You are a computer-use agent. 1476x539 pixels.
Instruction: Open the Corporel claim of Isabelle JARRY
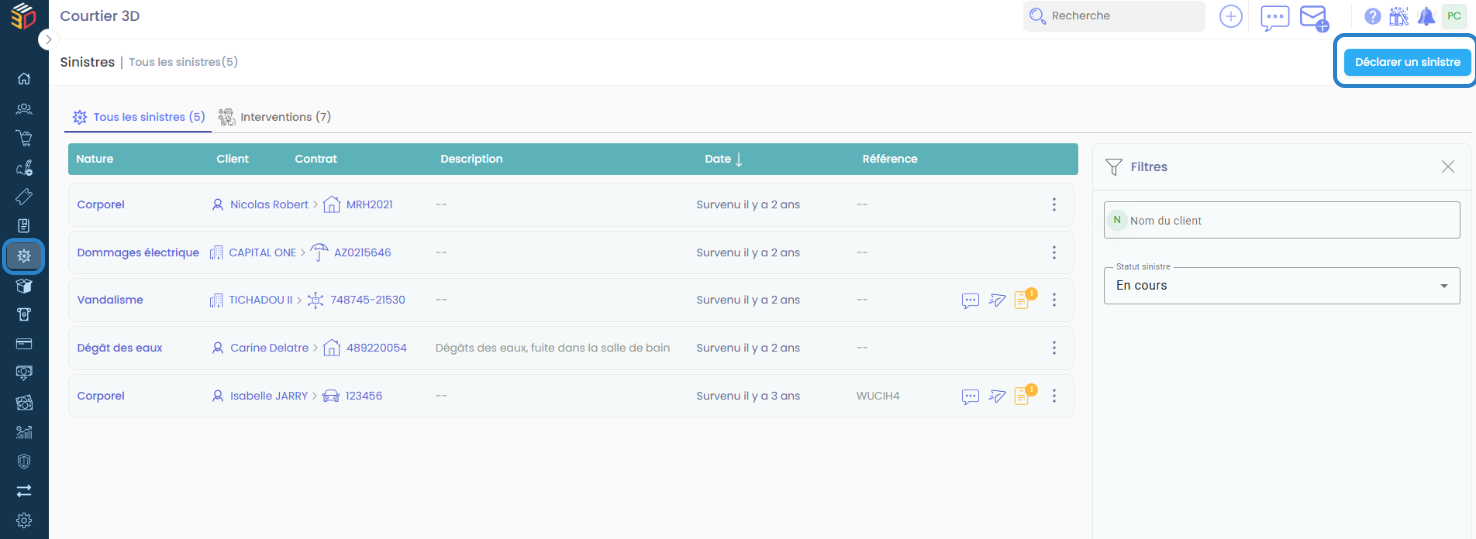click(100, 396)
